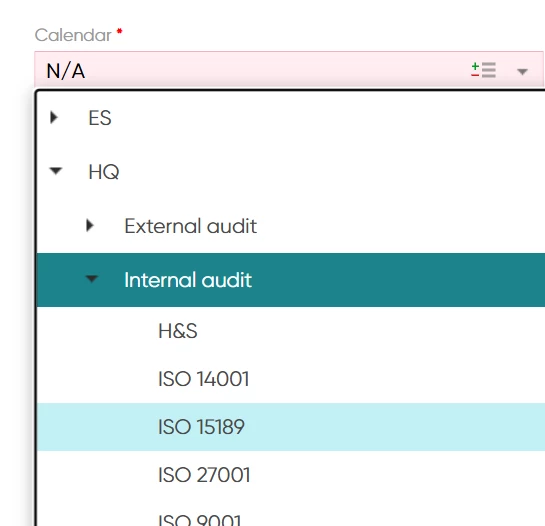Click the red required asterisk
Viewport: 545px width, 526px height.
pos(119,31)
